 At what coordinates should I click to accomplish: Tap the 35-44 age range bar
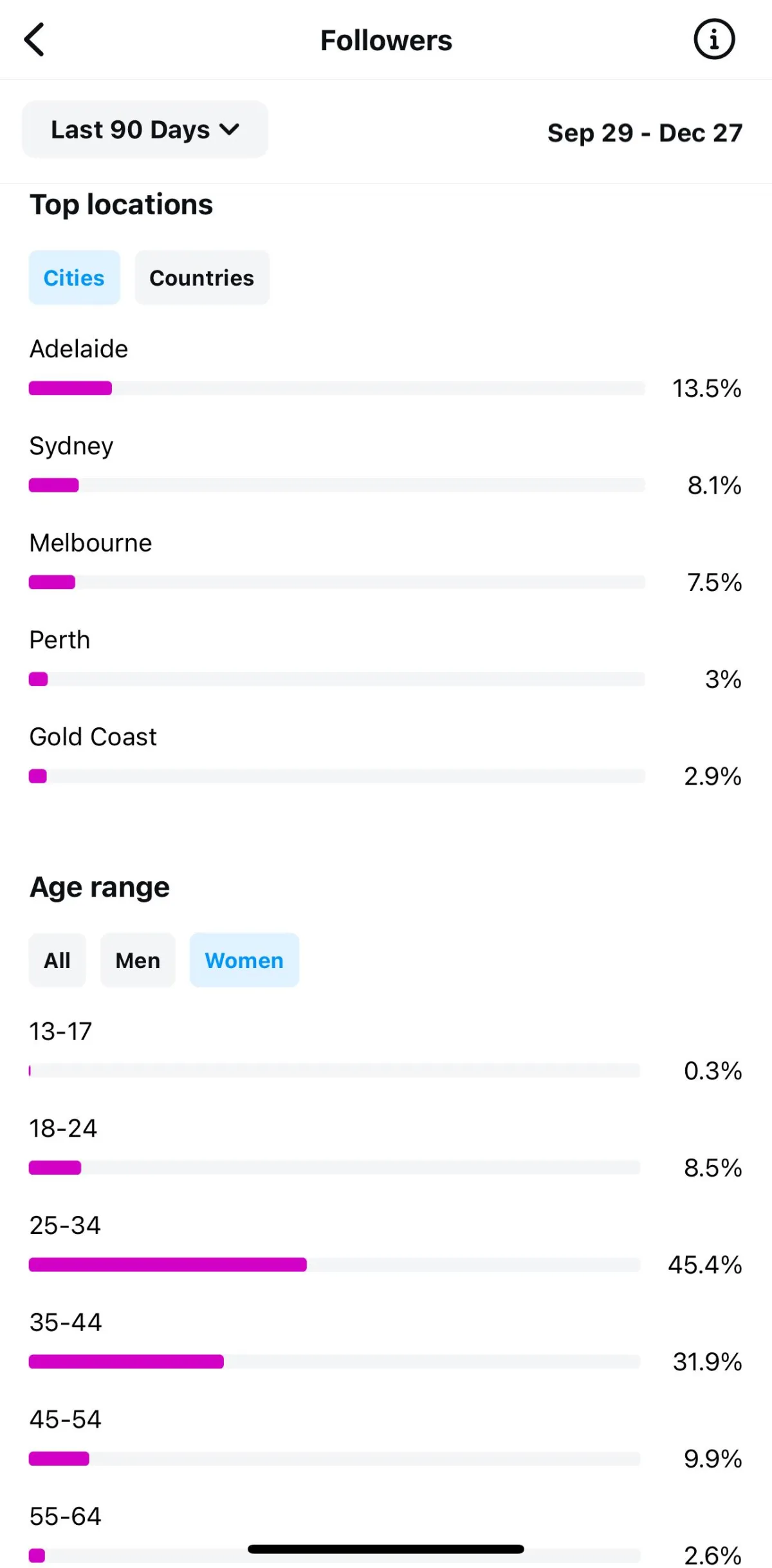click(x=335, y=1361)
